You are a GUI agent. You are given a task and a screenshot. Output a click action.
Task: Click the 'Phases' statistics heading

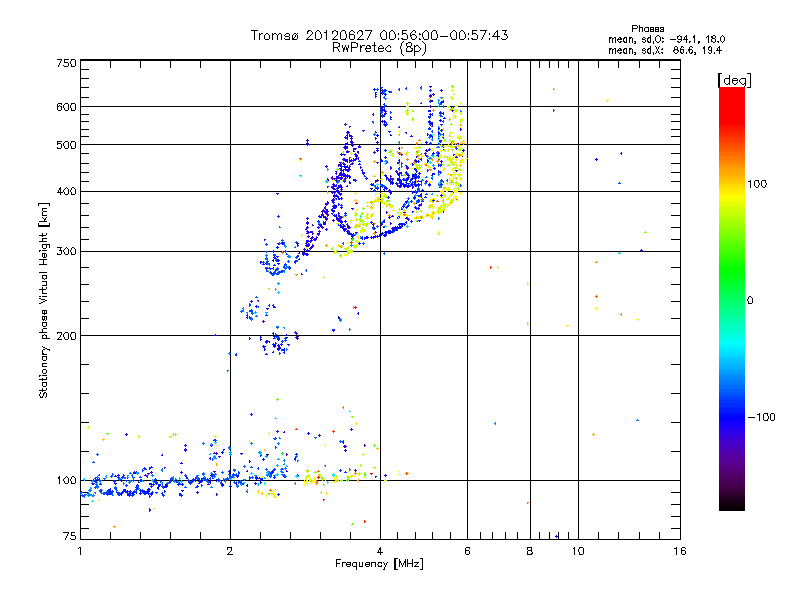[x=647, y=29]
